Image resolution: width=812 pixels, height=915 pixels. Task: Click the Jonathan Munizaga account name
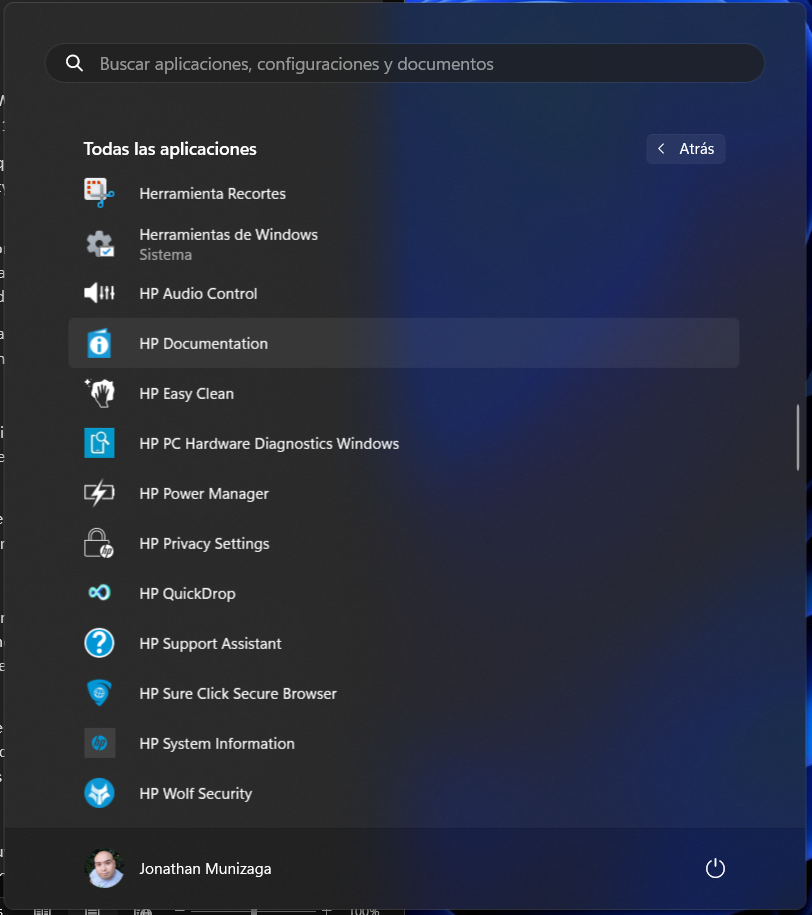205,869
